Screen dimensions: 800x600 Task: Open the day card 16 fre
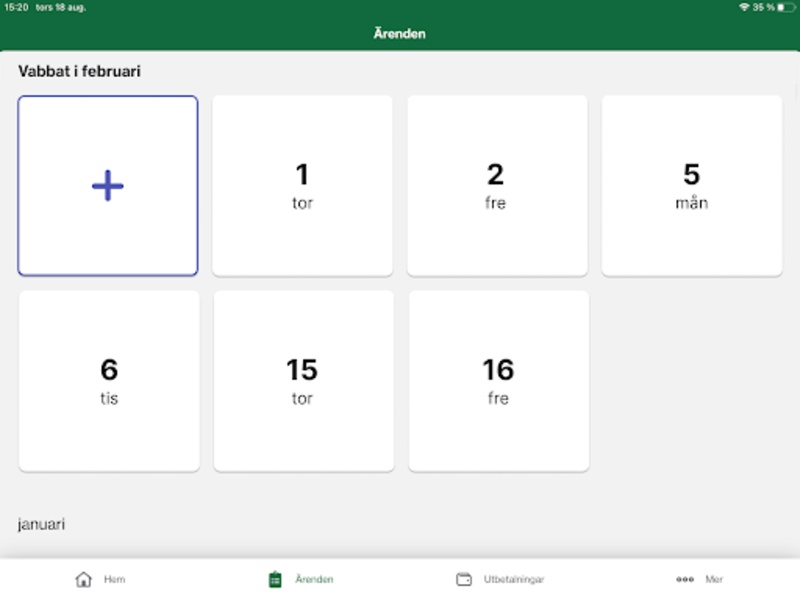499,381
